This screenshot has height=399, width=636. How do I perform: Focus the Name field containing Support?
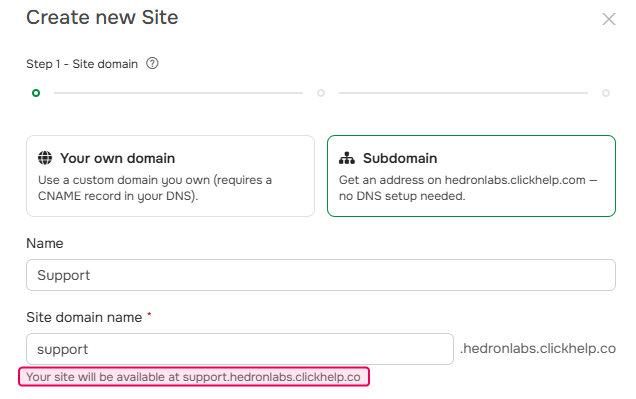321,275
